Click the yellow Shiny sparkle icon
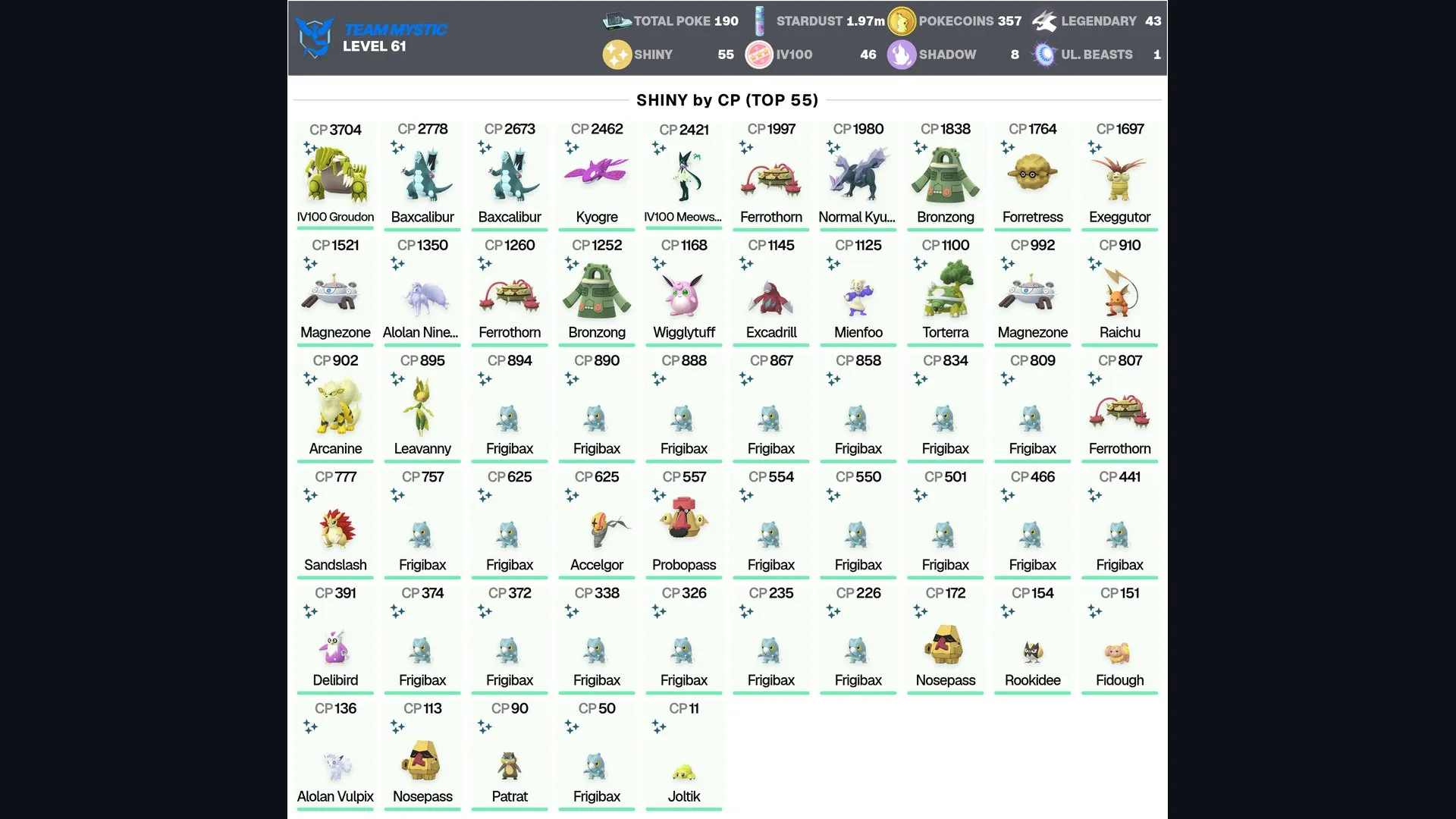This screenshot has height=819, width=1456. coord(617,55)
